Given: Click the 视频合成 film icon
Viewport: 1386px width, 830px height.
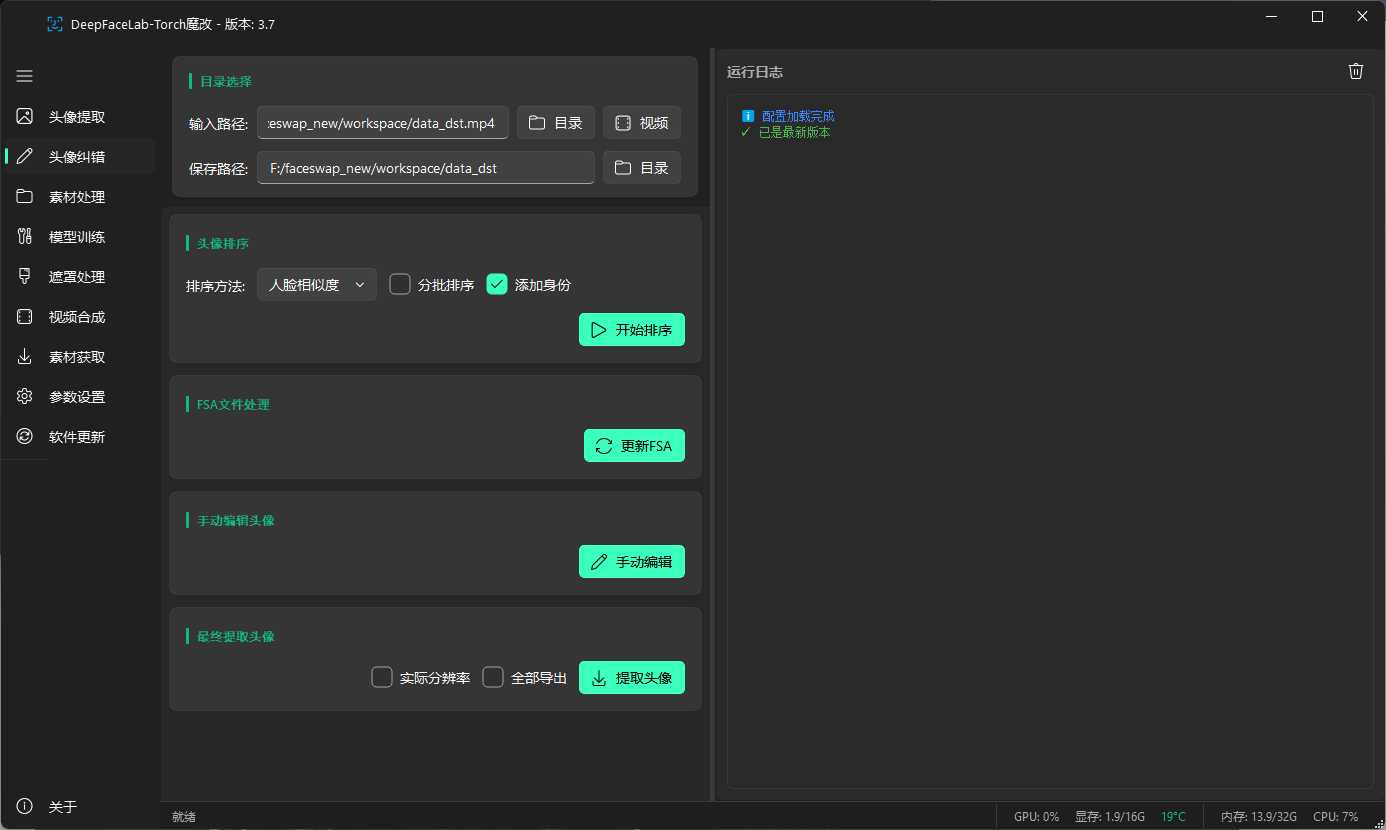Looking at the screenshot, I should coord(25,317).
